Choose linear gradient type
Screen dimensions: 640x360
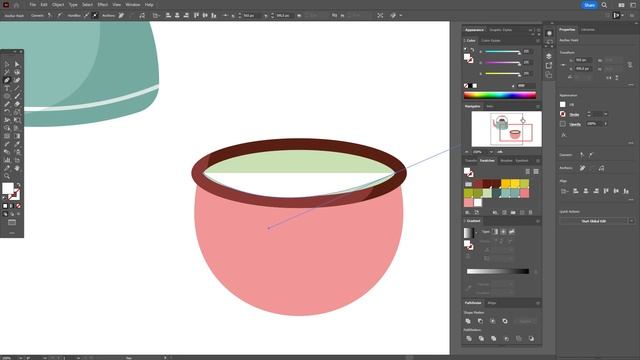tap(495, 231)
